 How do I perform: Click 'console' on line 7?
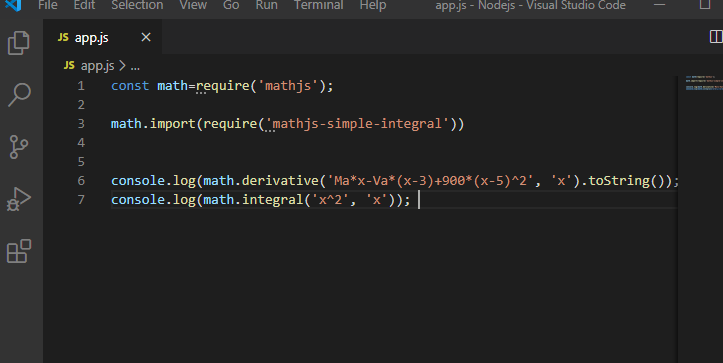(138, 199)
